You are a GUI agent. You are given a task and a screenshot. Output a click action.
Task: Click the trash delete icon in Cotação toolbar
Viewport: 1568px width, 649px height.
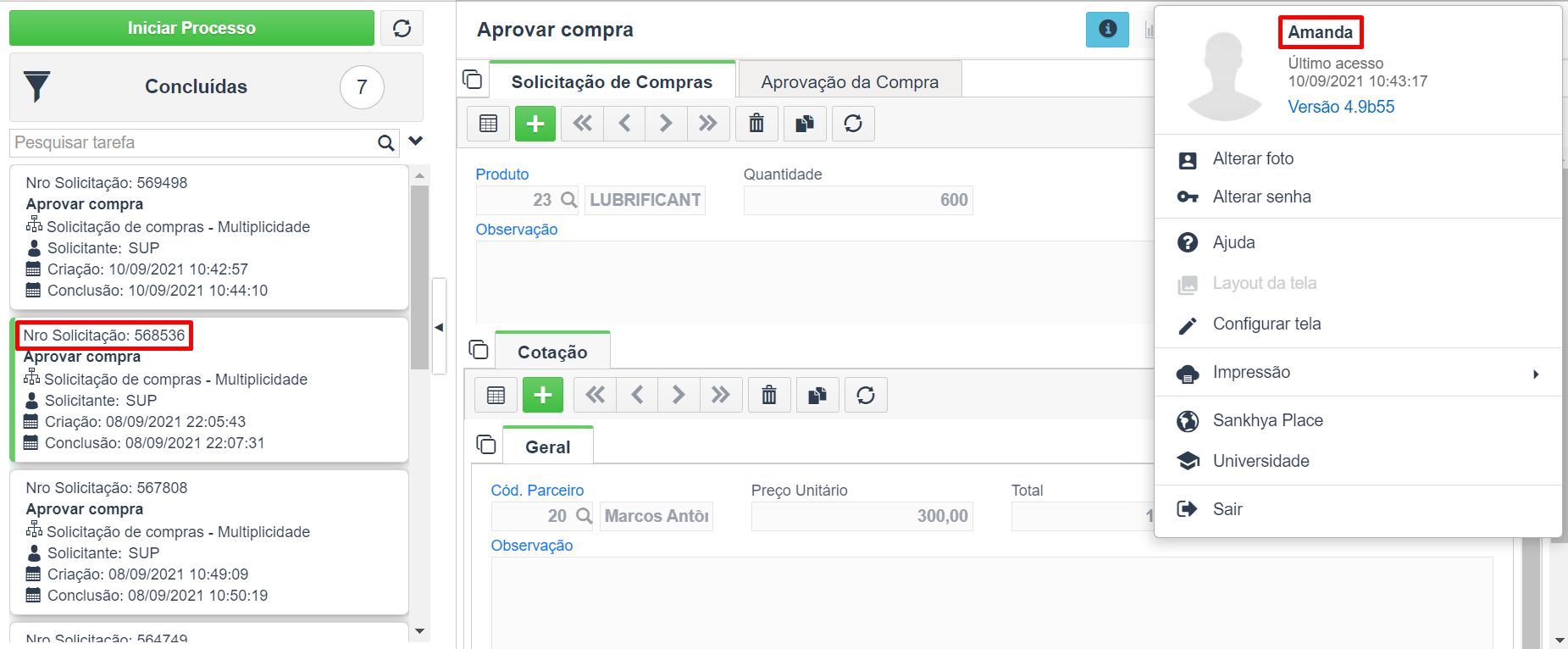coord(769,395)
